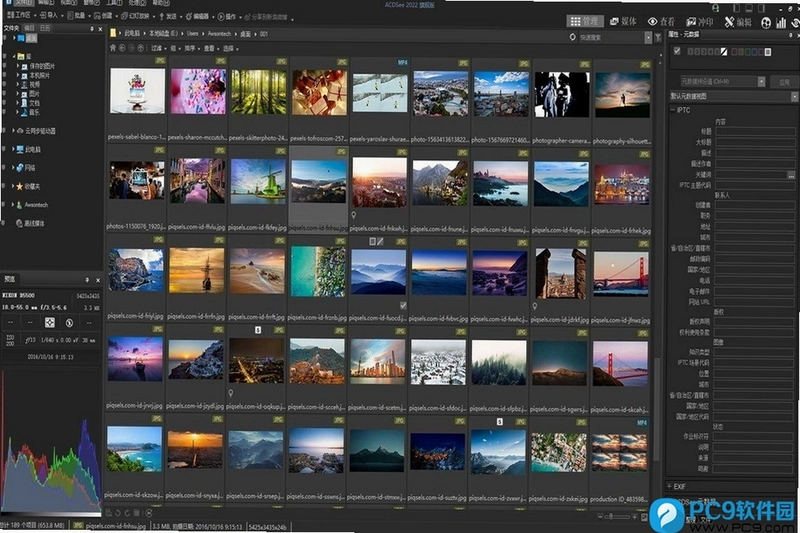Screen dimensions: 800x533
Task: Switch to 媒体 (Media) mode
Action: tap(623, 21)
